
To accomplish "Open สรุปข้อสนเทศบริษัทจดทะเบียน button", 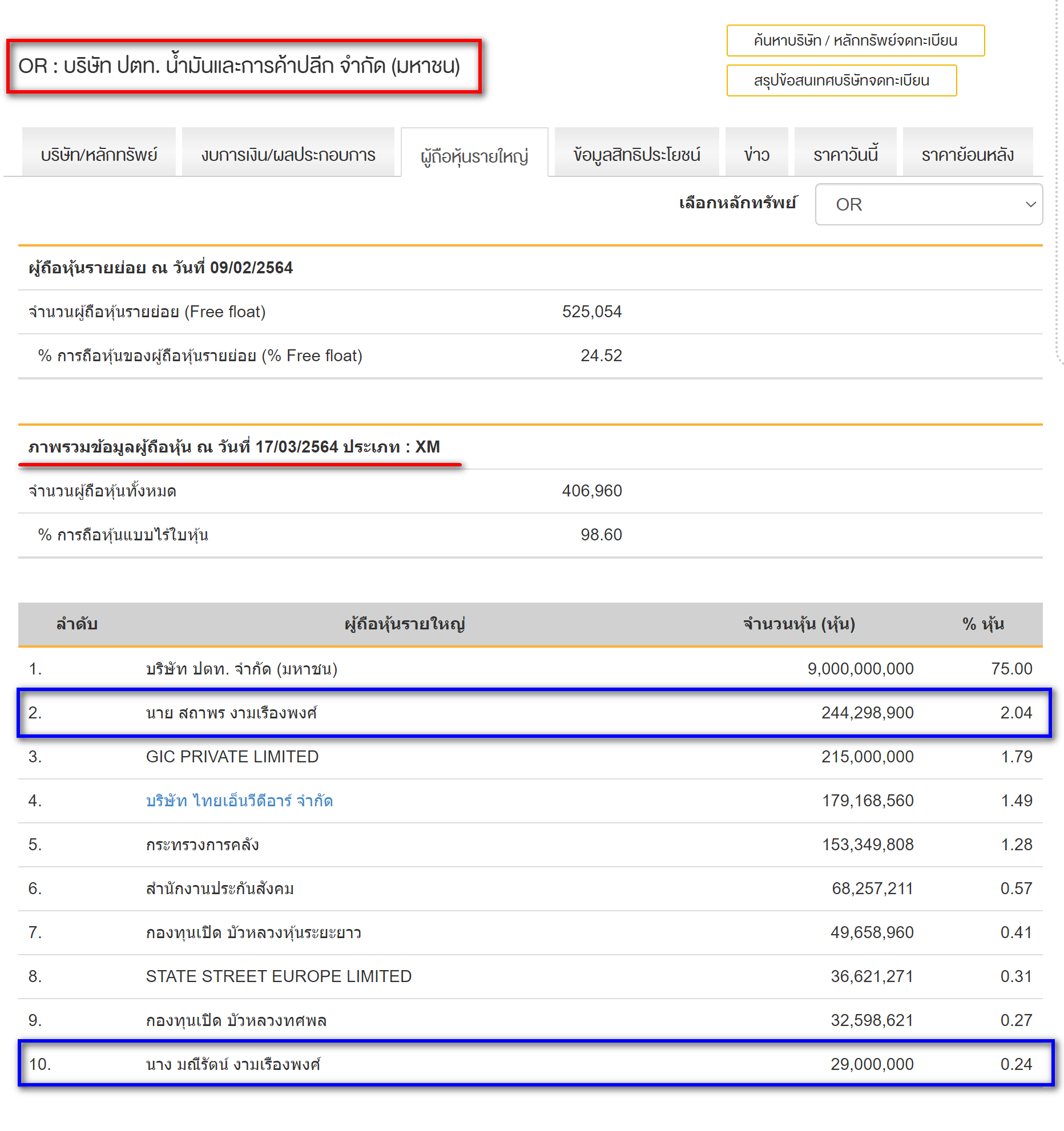I will coord(841,80).
